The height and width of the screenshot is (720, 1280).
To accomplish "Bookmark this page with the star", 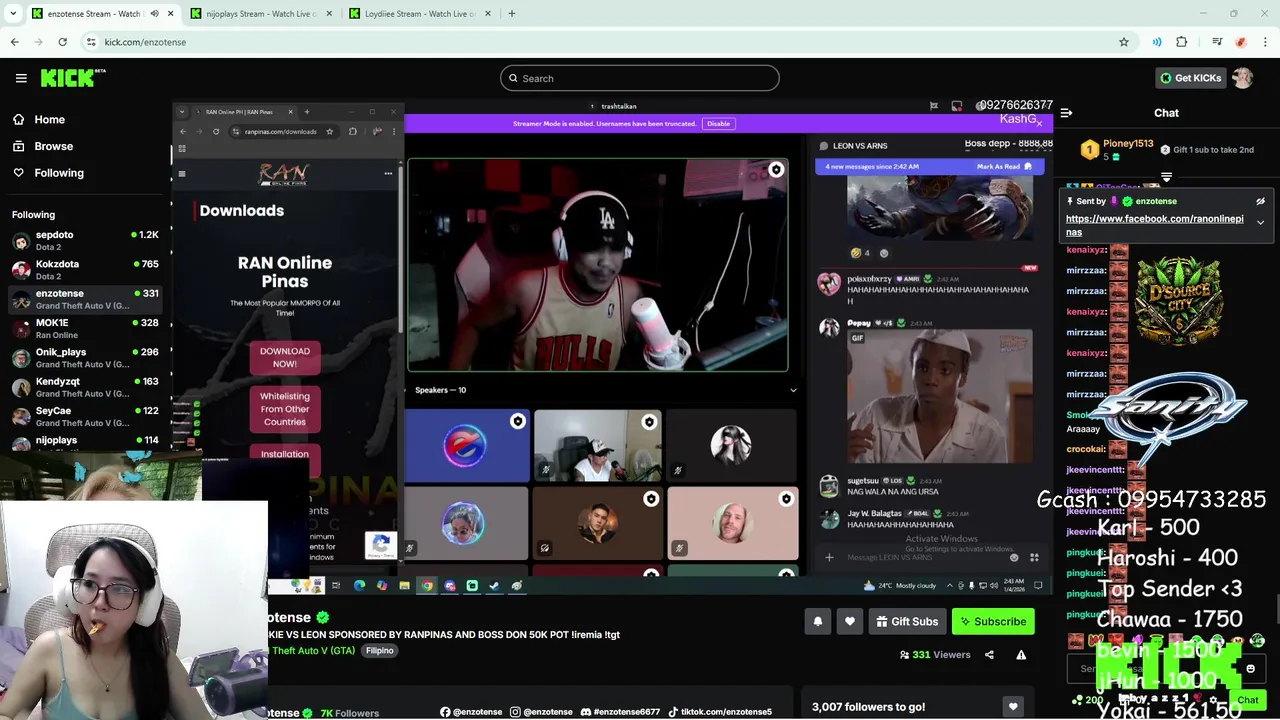I will 1124,42.
